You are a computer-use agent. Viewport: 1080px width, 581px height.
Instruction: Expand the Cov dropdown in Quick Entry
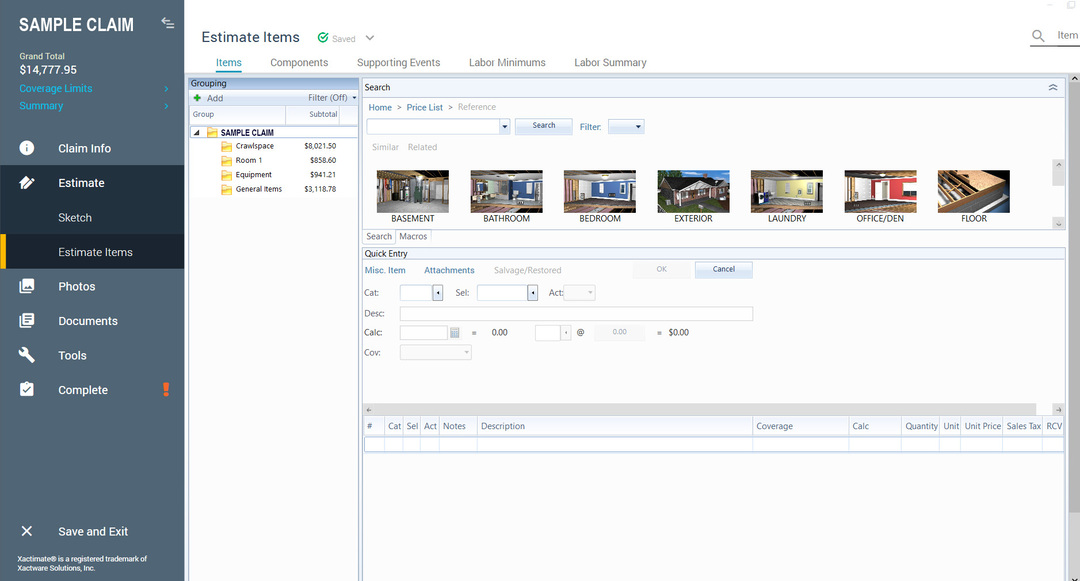pos(466,352)
